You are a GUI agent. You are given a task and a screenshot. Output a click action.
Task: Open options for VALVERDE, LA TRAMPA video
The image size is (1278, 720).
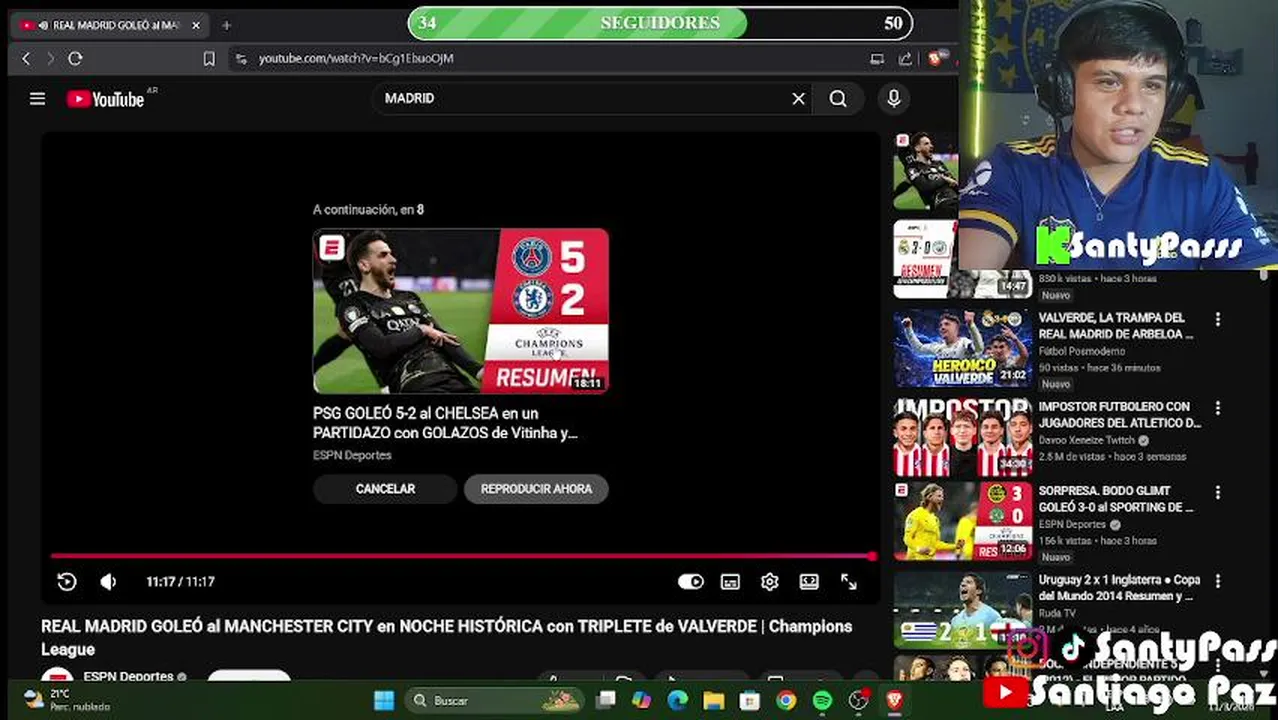[x=1217, y=320]
